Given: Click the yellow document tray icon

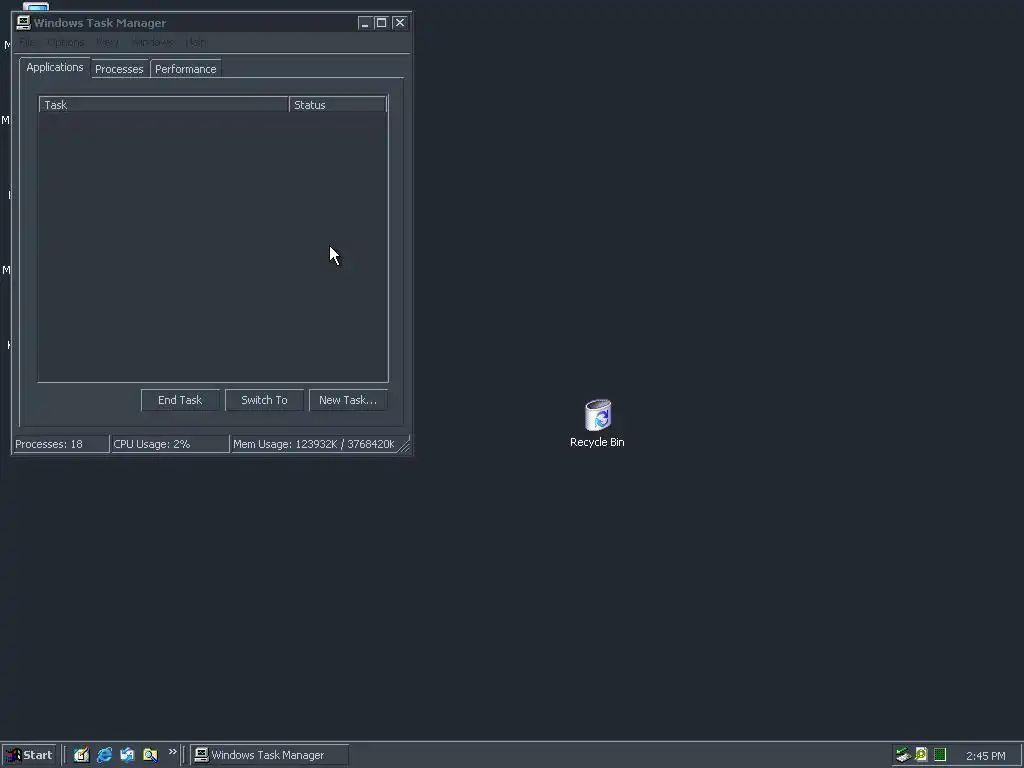Looking at the screenshot, I should coord(921,755).
